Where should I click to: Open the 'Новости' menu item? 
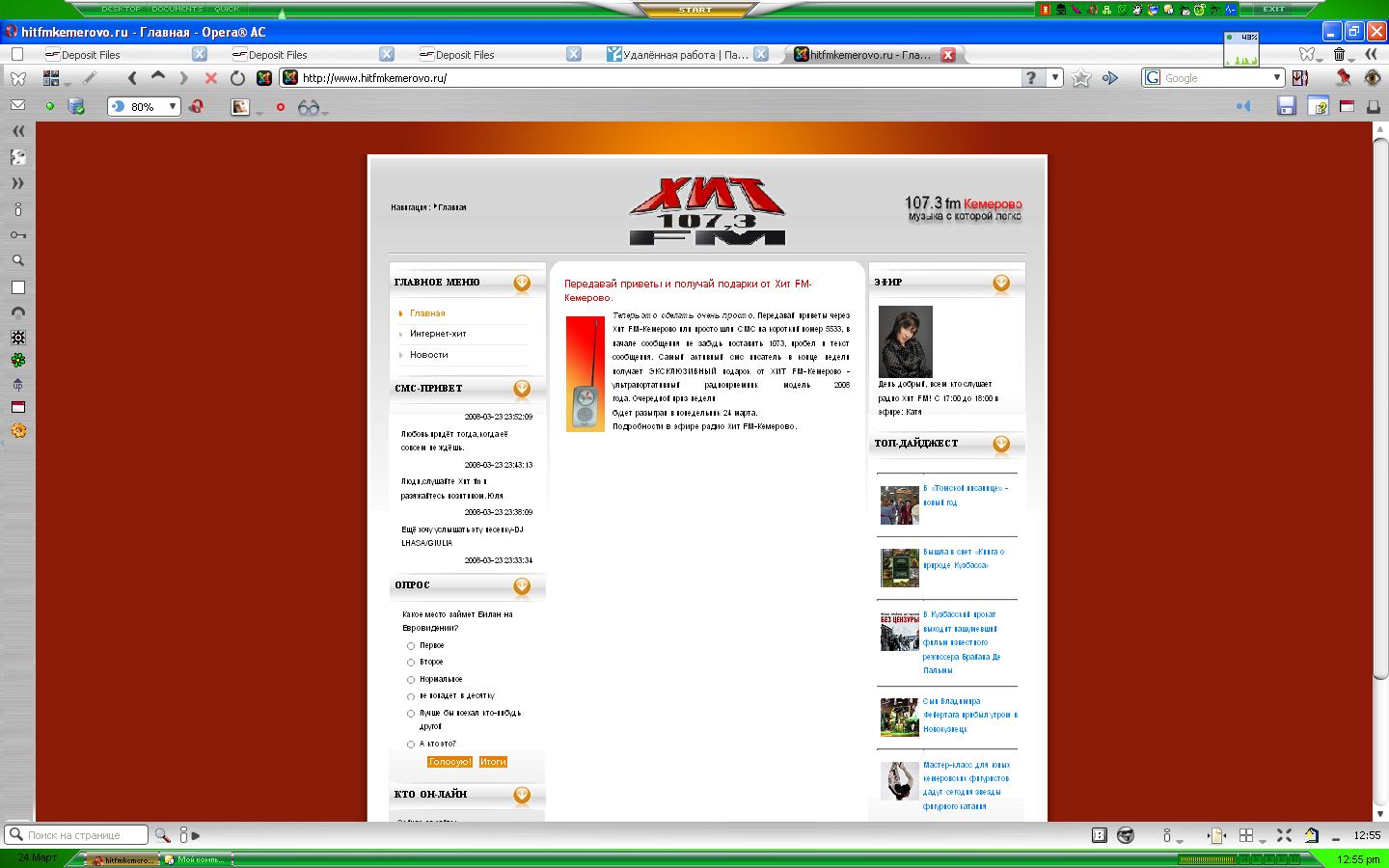point(429,355)
